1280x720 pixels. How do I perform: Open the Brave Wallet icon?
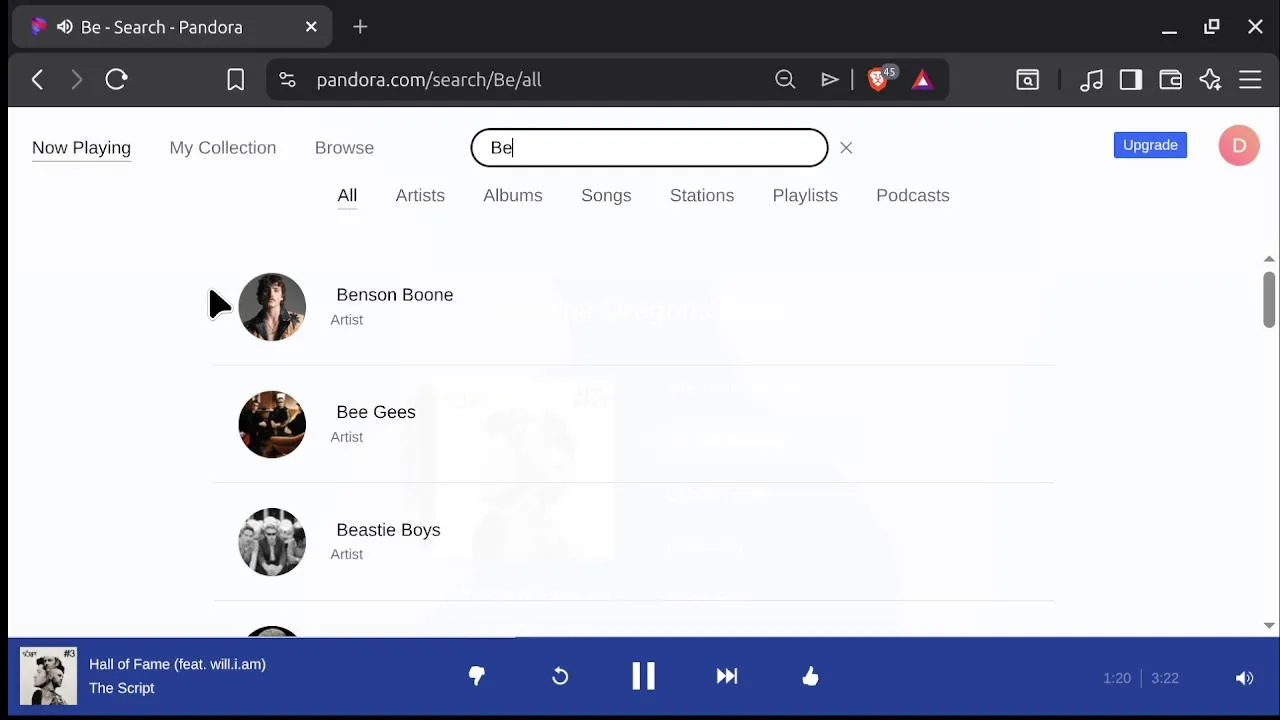[x=1171, y=80]
